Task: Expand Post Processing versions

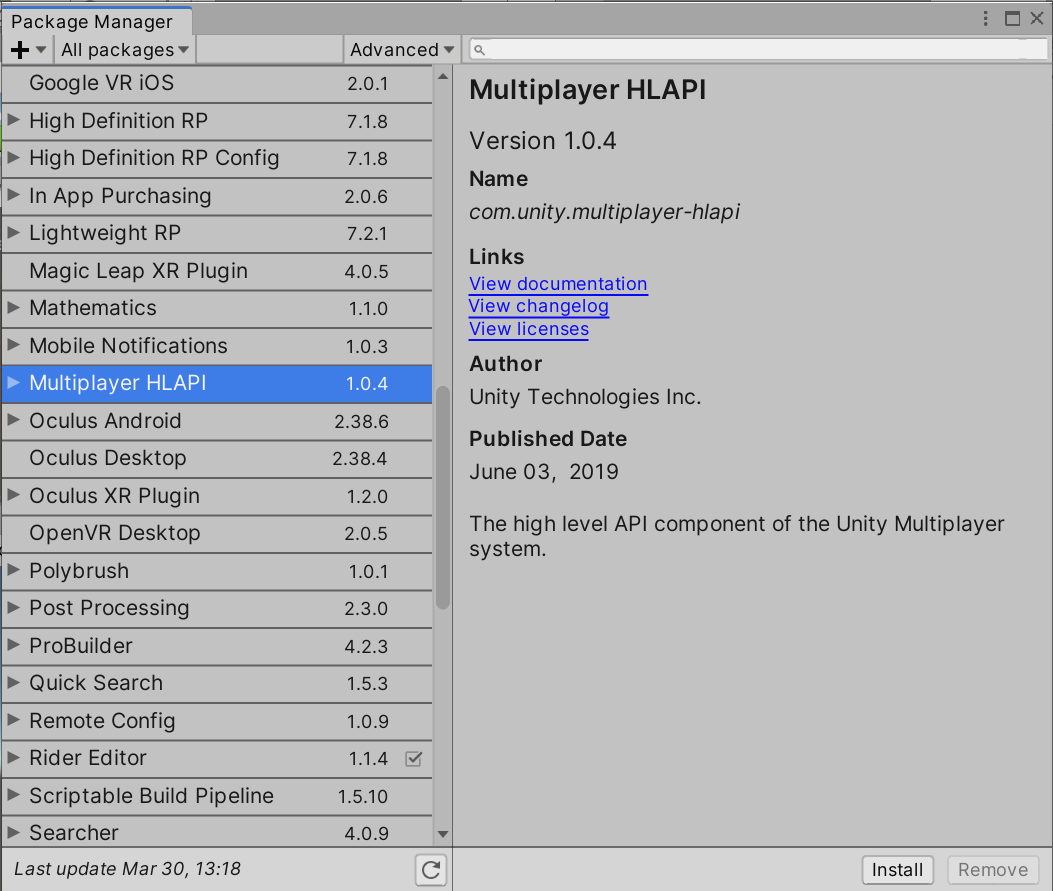Action: tap(13, 608)
